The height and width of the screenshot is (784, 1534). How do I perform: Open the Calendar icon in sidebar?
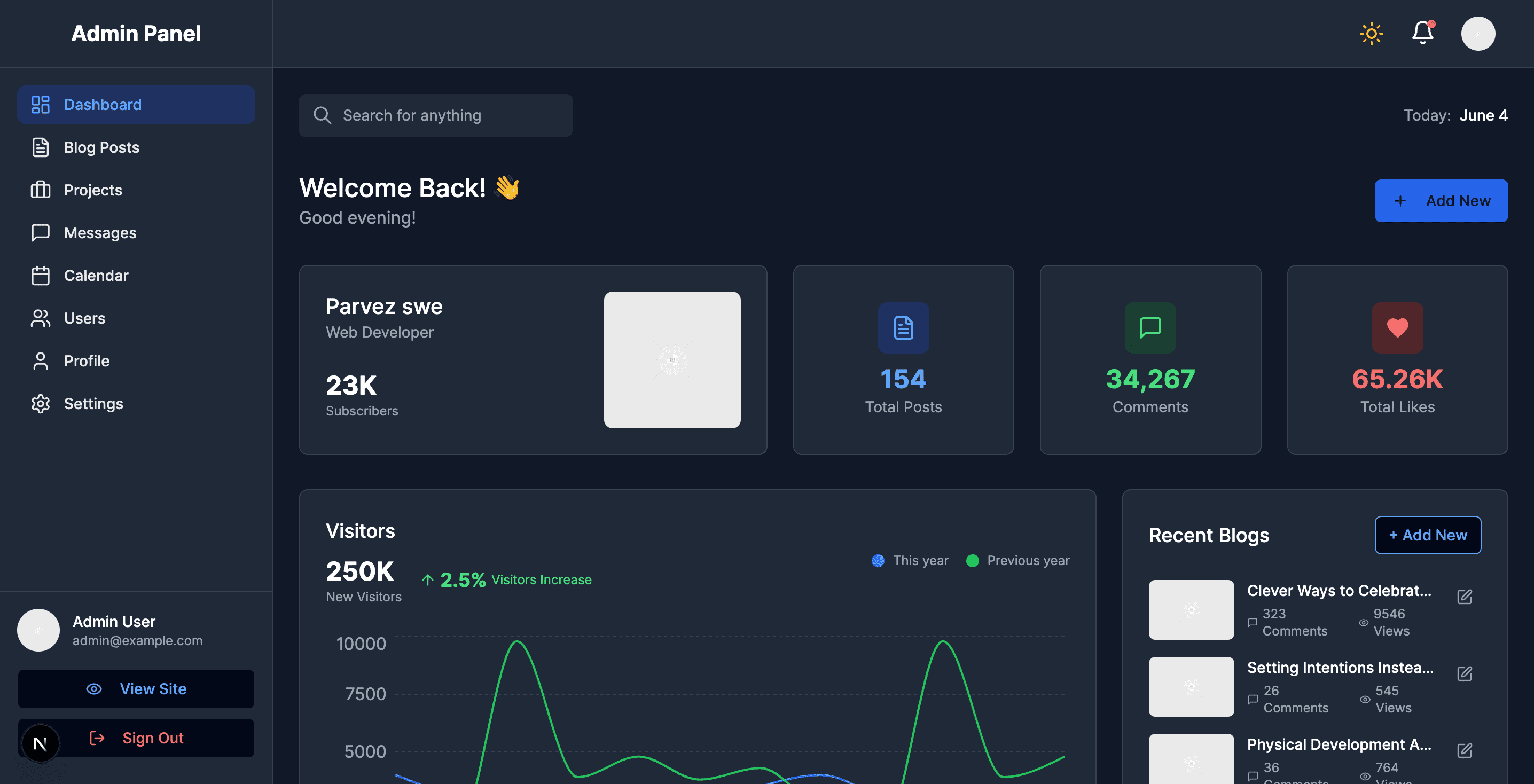pyautogui.click(x=40, y=275)
